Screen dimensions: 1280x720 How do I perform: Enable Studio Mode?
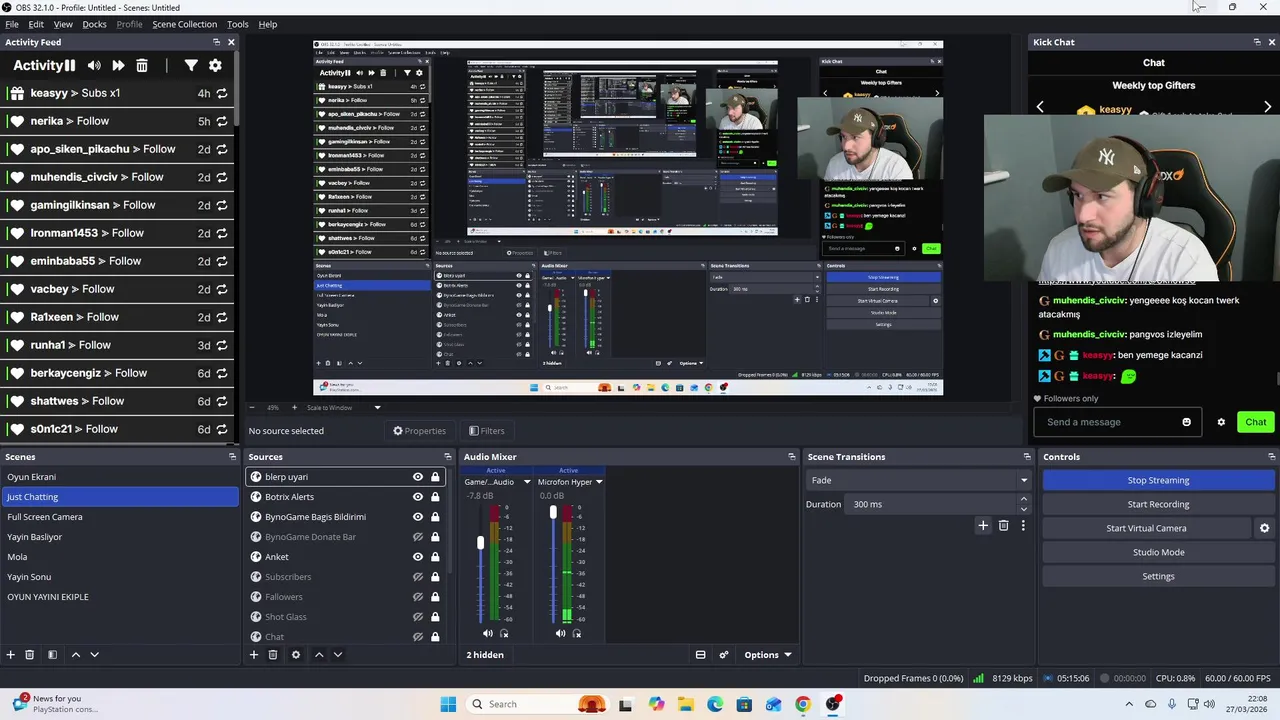coord(1158,552)
